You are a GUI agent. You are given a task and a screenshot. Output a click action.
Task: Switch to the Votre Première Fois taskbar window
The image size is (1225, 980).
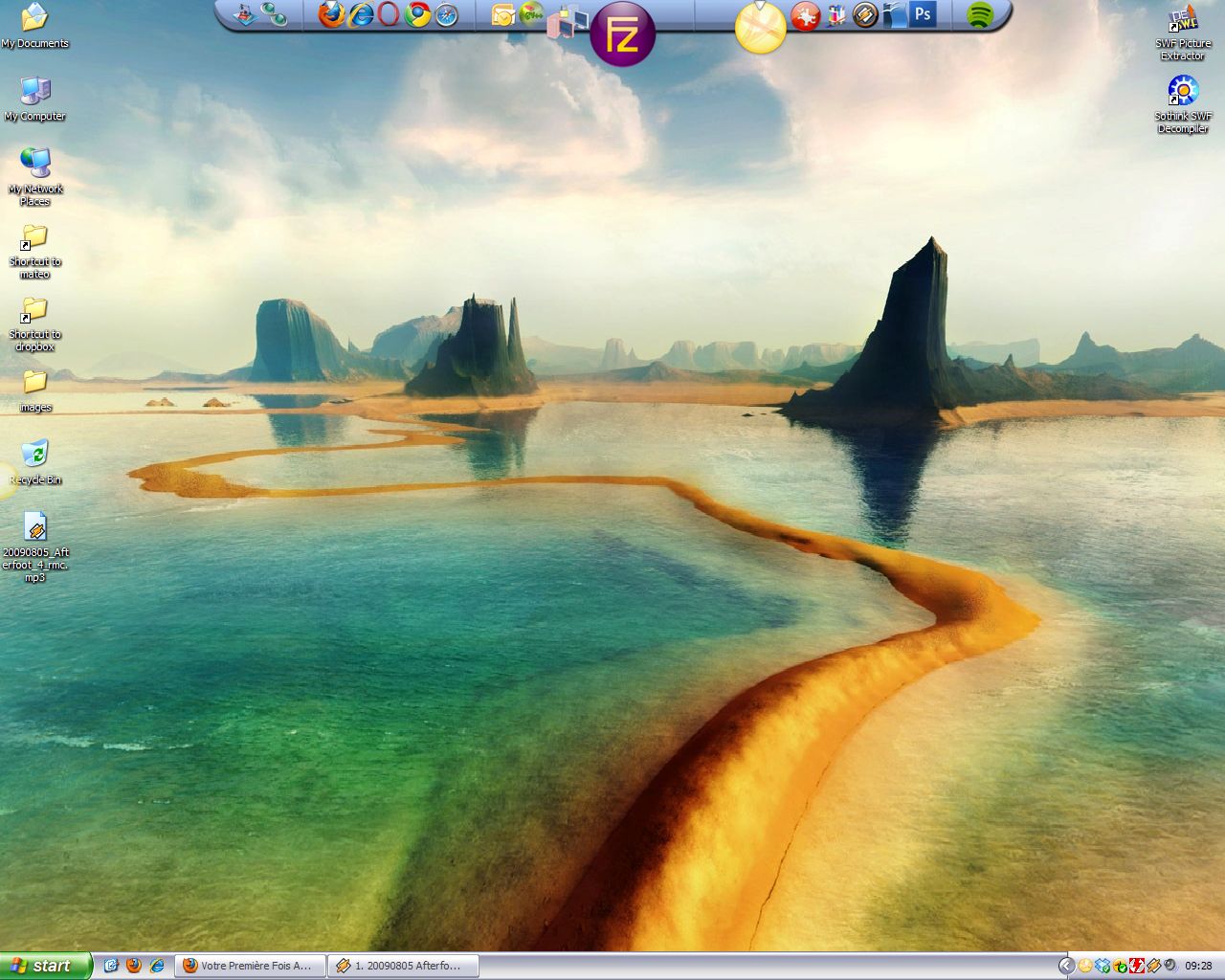click(x=250, y=966)
